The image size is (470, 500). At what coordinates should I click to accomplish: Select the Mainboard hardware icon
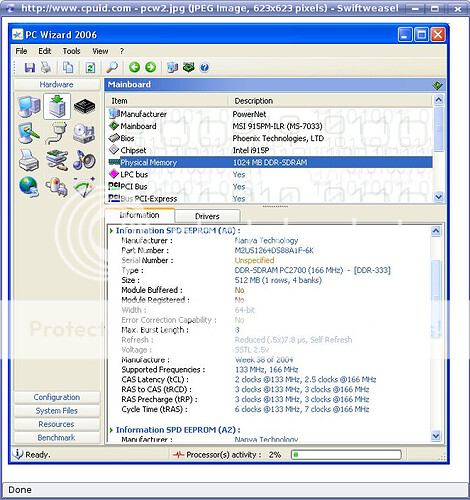(x=57, y=106)
